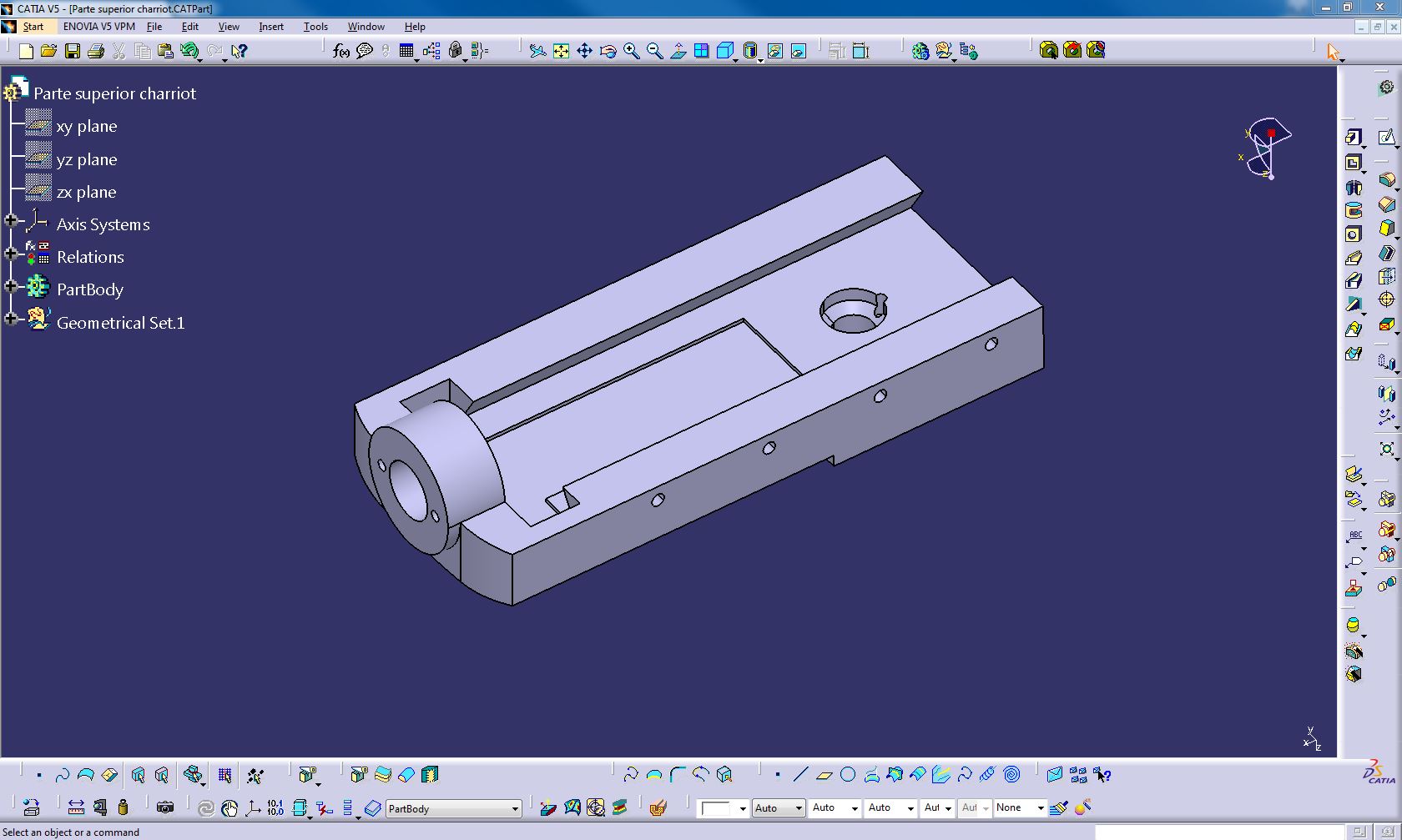The height and width of the screenshot is (840, 1402).
Task: Open the Formula f(x) tool
Action: 340,52
